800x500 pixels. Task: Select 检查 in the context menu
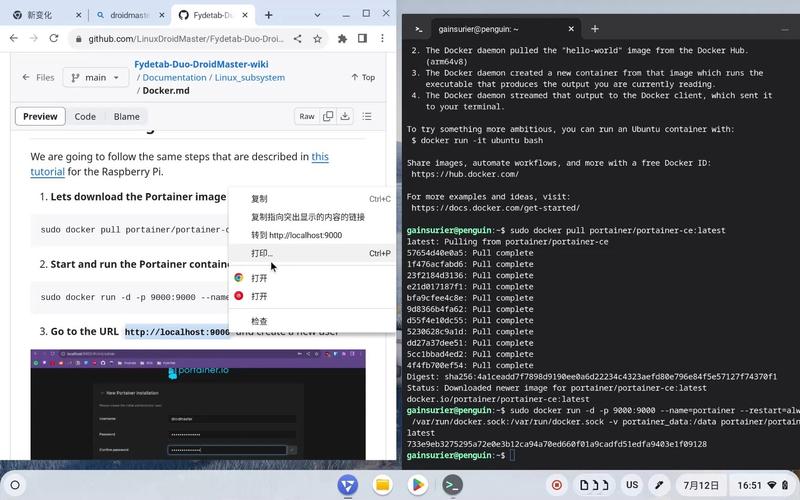pyautogui.click(x=311, y=321)
